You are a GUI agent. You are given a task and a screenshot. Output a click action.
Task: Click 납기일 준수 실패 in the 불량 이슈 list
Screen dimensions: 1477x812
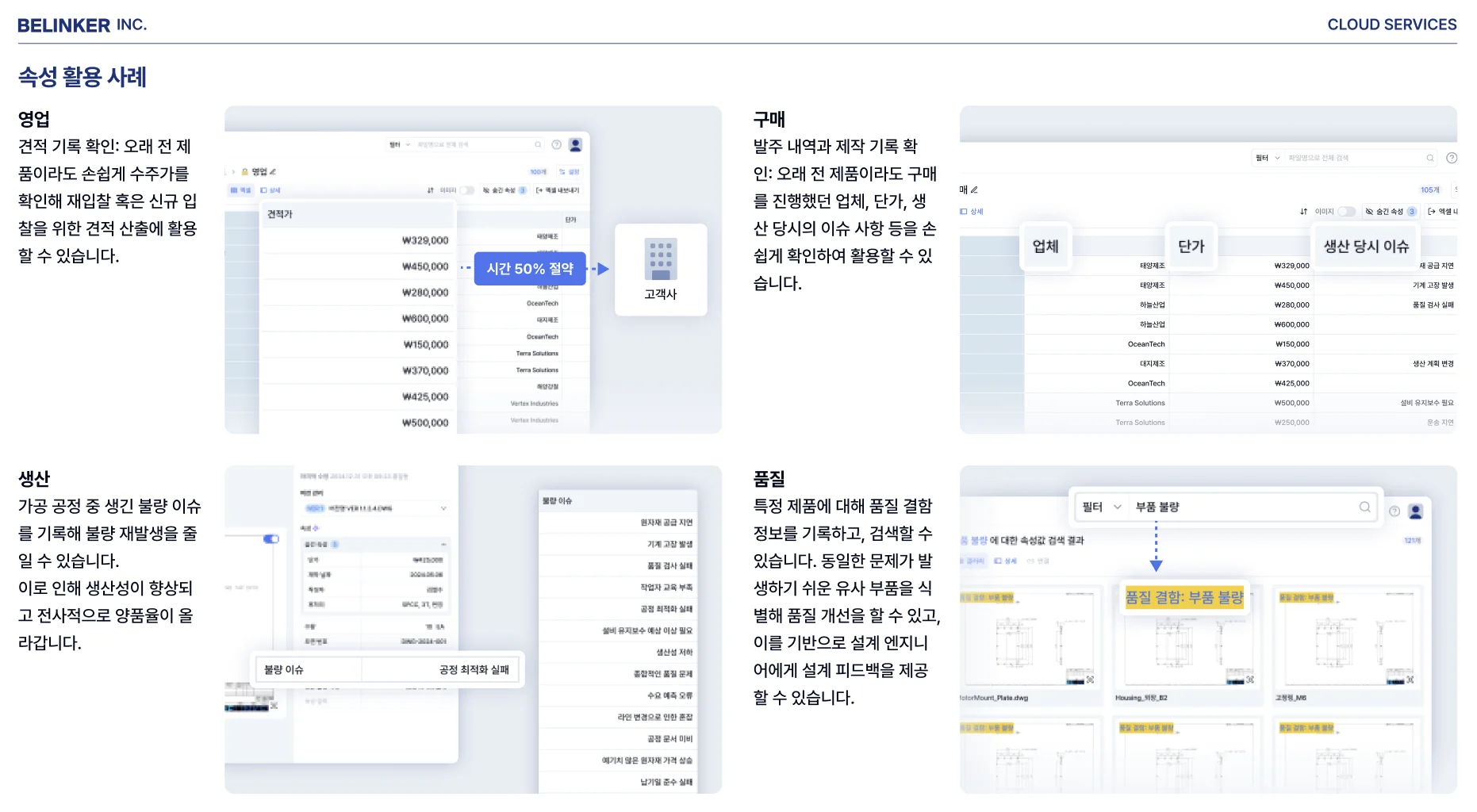tap(666, 783)
